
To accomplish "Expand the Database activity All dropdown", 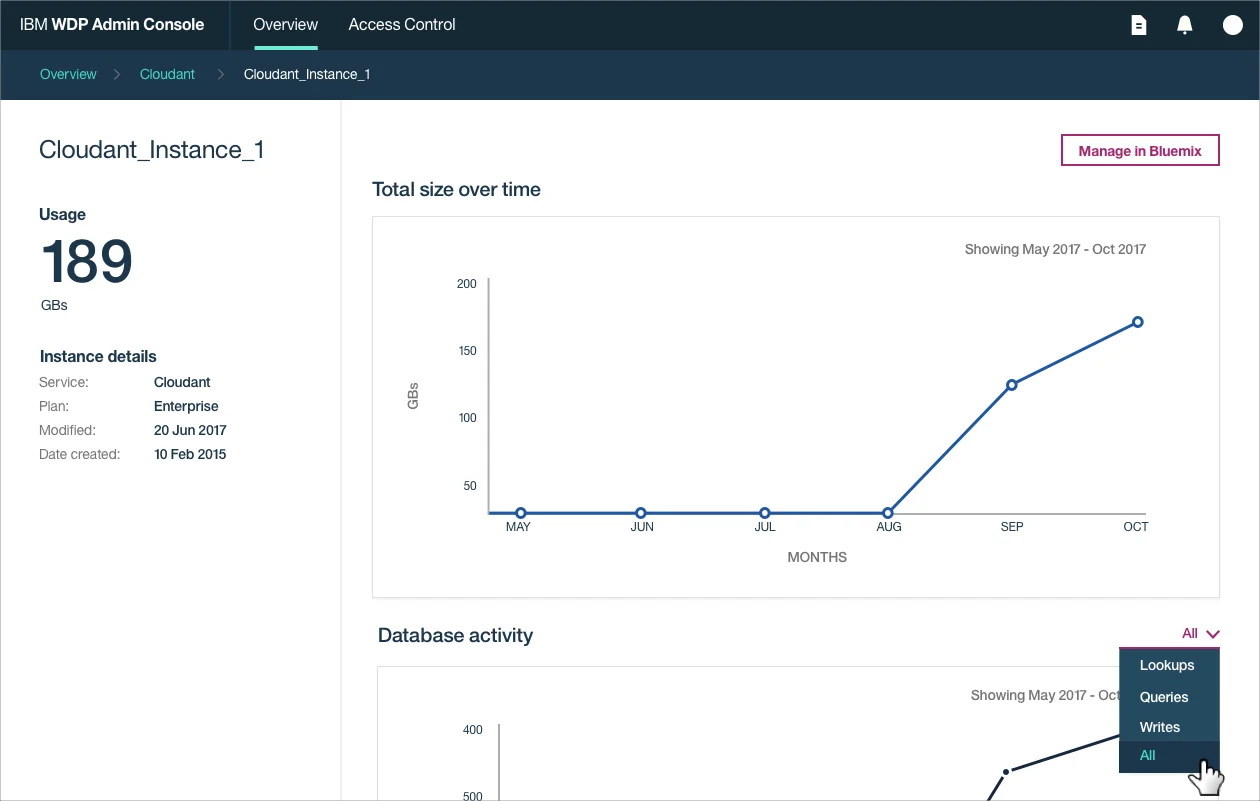I will click(x=1200, y=633).
